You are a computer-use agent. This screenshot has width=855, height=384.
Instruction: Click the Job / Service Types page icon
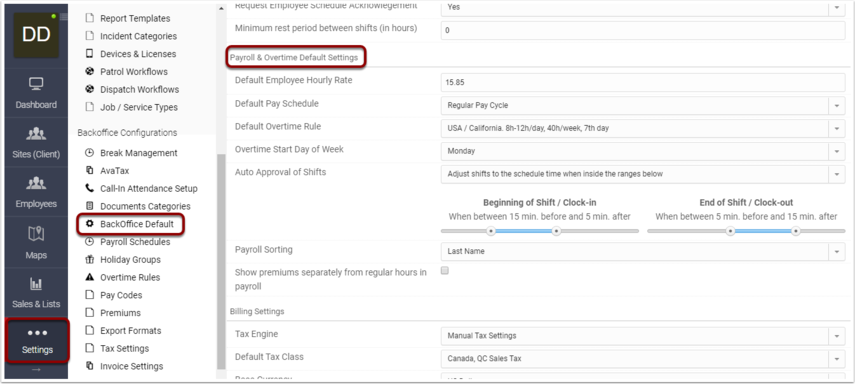(x=89, y=107)
